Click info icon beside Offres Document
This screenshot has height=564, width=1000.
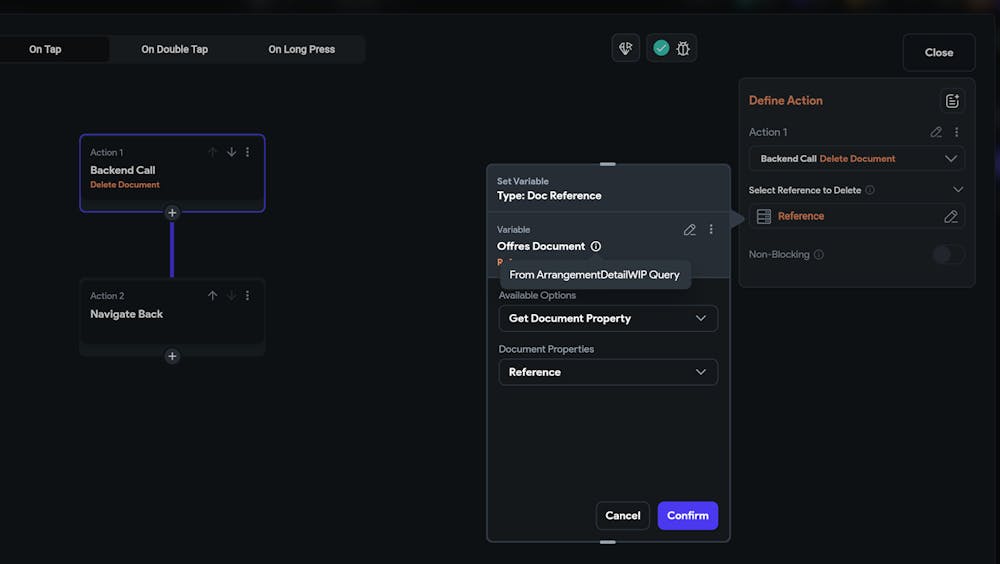pos(596,246)
